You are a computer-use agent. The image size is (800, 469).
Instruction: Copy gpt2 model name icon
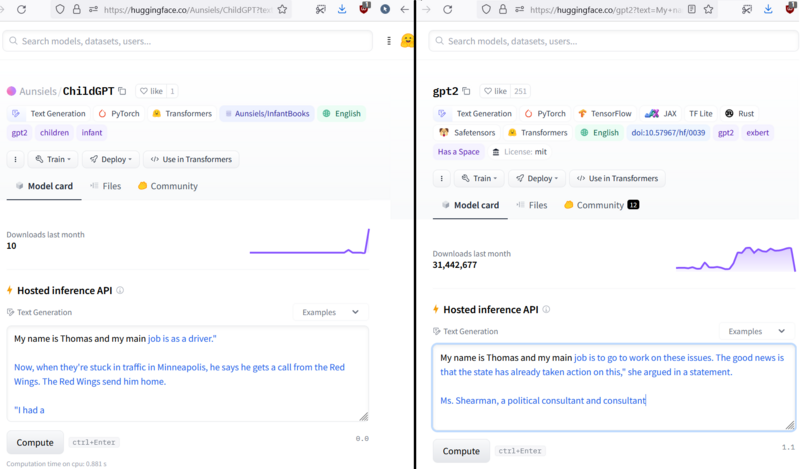466,91
